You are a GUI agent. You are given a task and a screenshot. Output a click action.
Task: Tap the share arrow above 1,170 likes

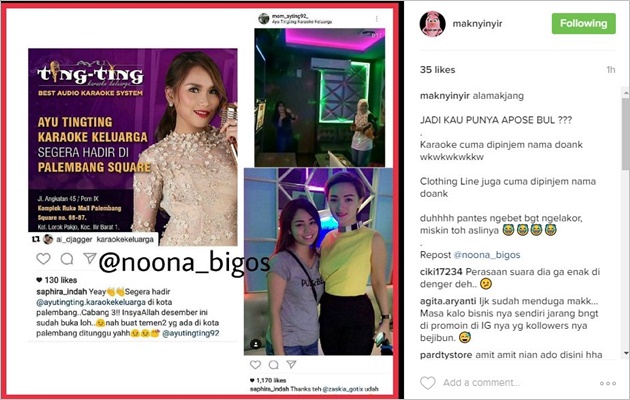point(291,364)
